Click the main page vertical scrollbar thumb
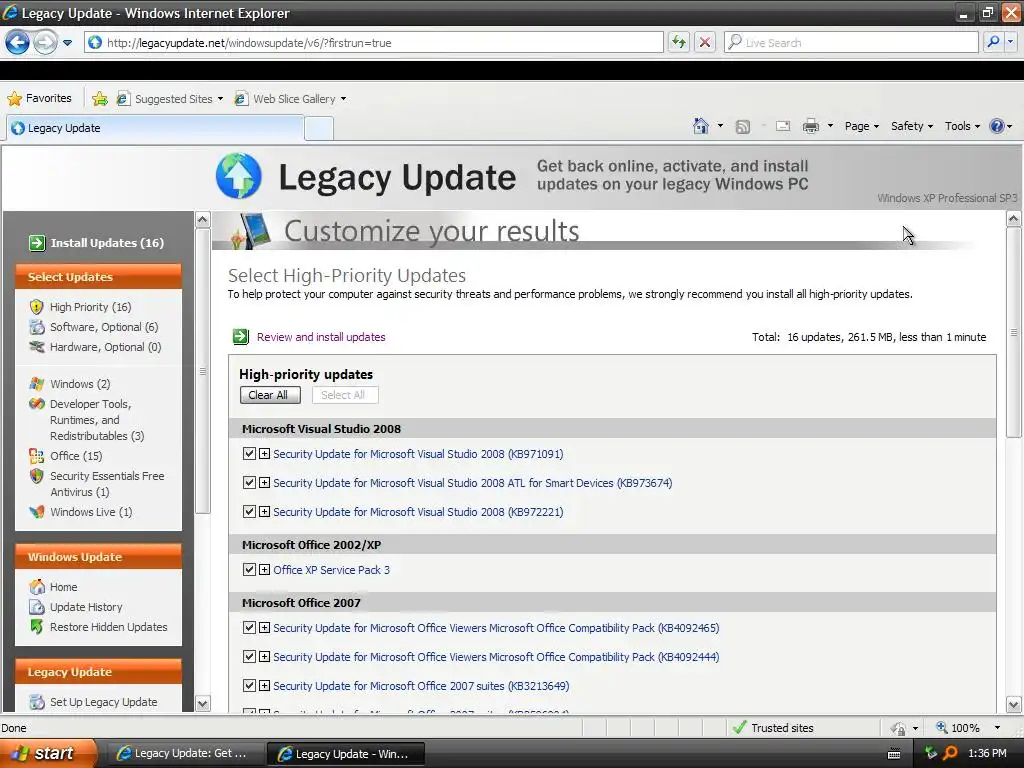 click(x=1013, y=333)
